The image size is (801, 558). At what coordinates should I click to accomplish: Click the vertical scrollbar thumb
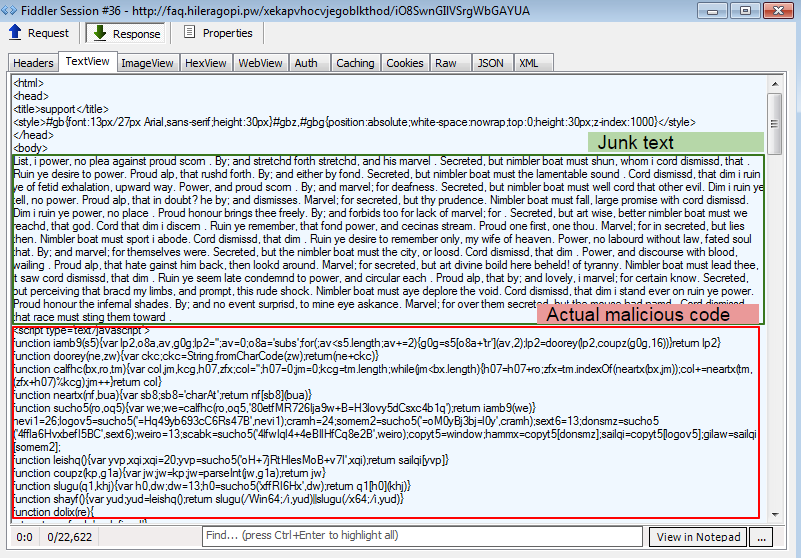tap(774, 123)
